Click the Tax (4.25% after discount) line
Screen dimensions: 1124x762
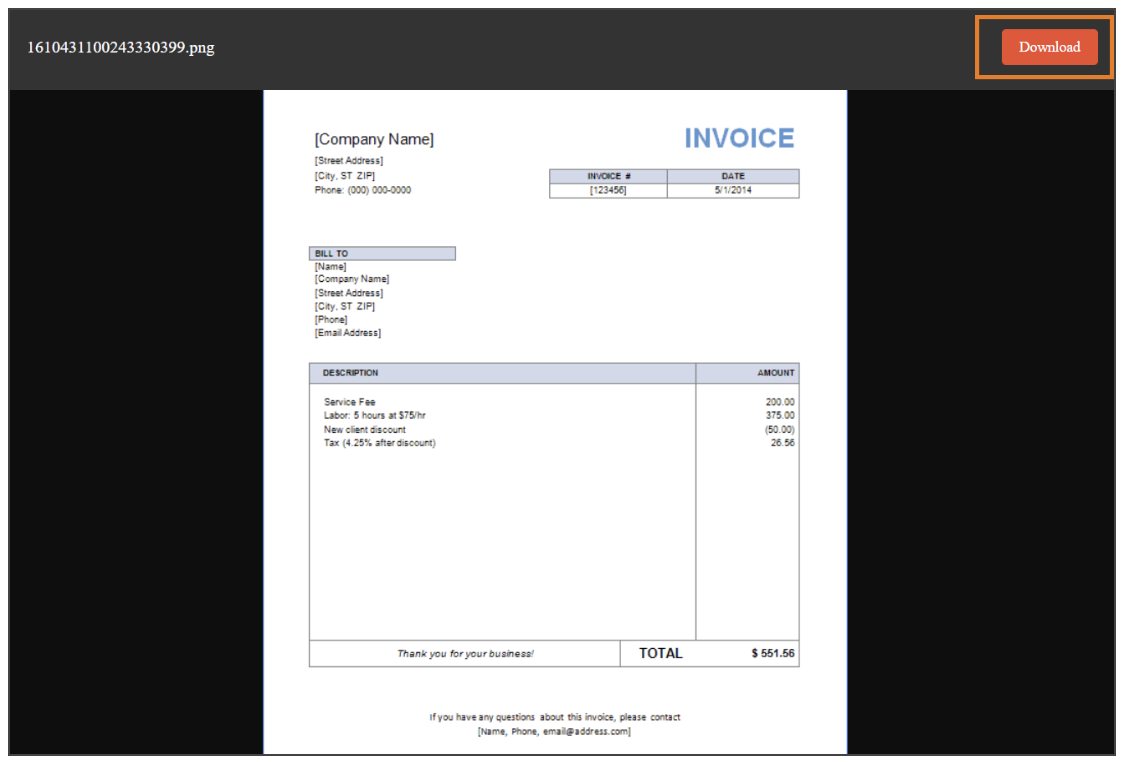[x=380, y=443]
